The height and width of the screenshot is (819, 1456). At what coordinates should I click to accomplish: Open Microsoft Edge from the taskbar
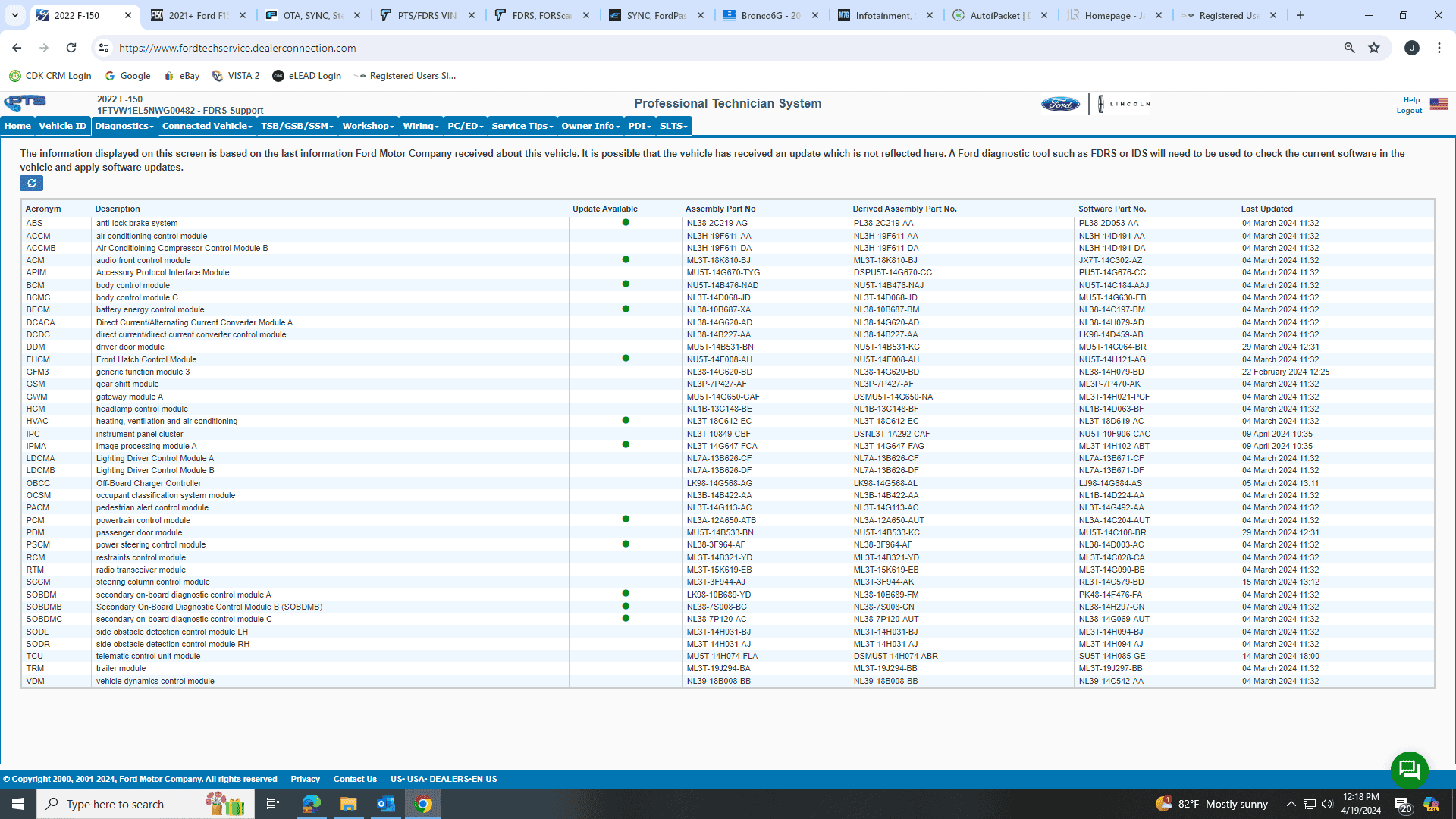coord(311,804)
